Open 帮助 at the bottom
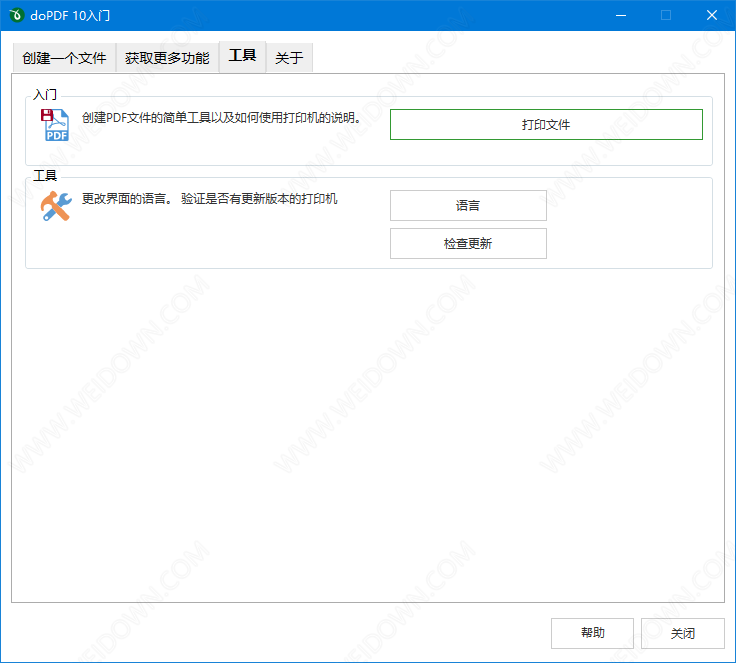 click(592, 633)
